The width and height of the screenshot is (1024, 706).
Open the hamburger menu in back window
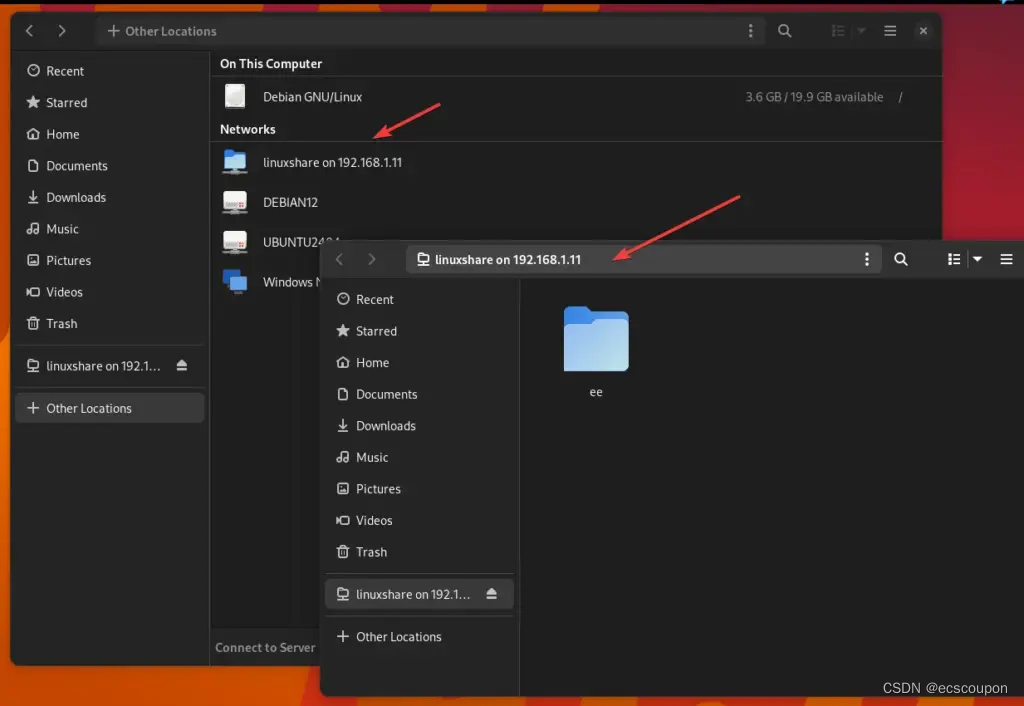click(x=889, y=31)
